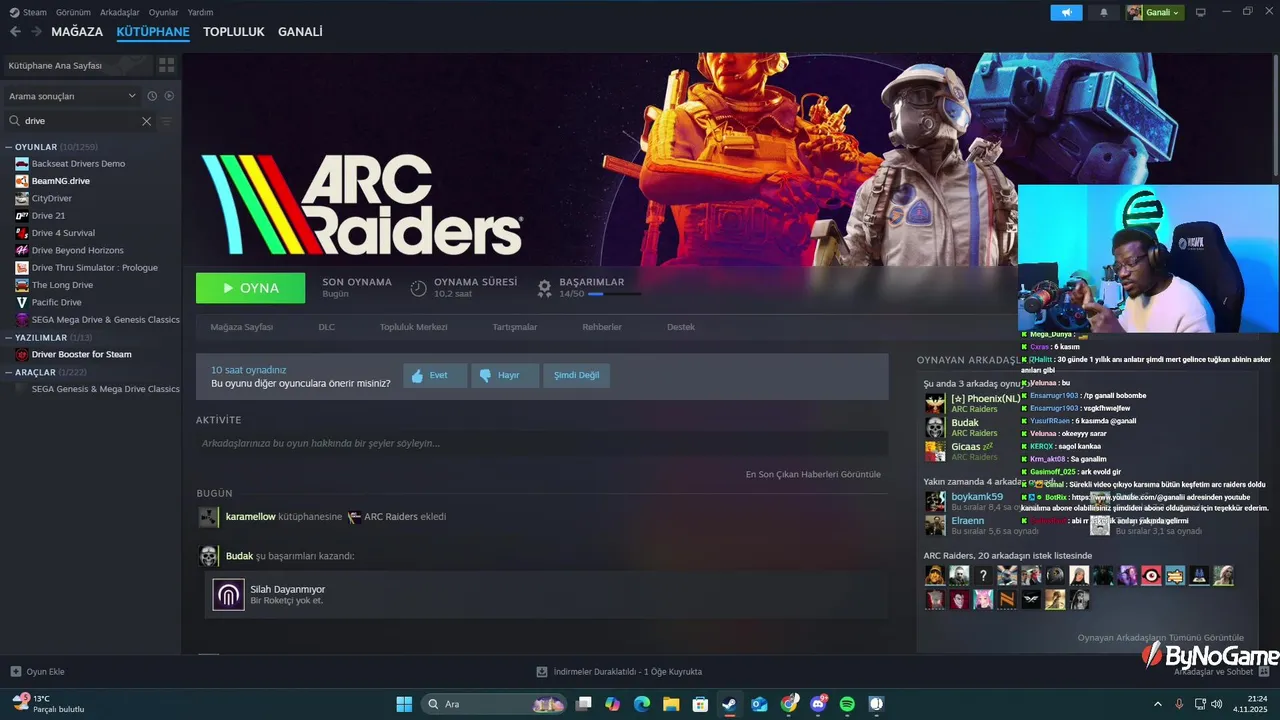Open the Tartışmalar tab
1280x720 pixels.
coord(515,327)
